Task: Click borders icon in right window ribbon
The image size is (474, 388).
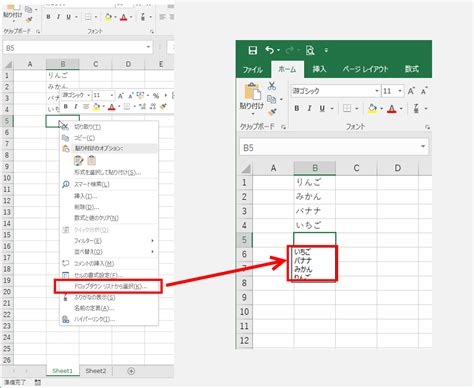Action: [x=347, y=108]
